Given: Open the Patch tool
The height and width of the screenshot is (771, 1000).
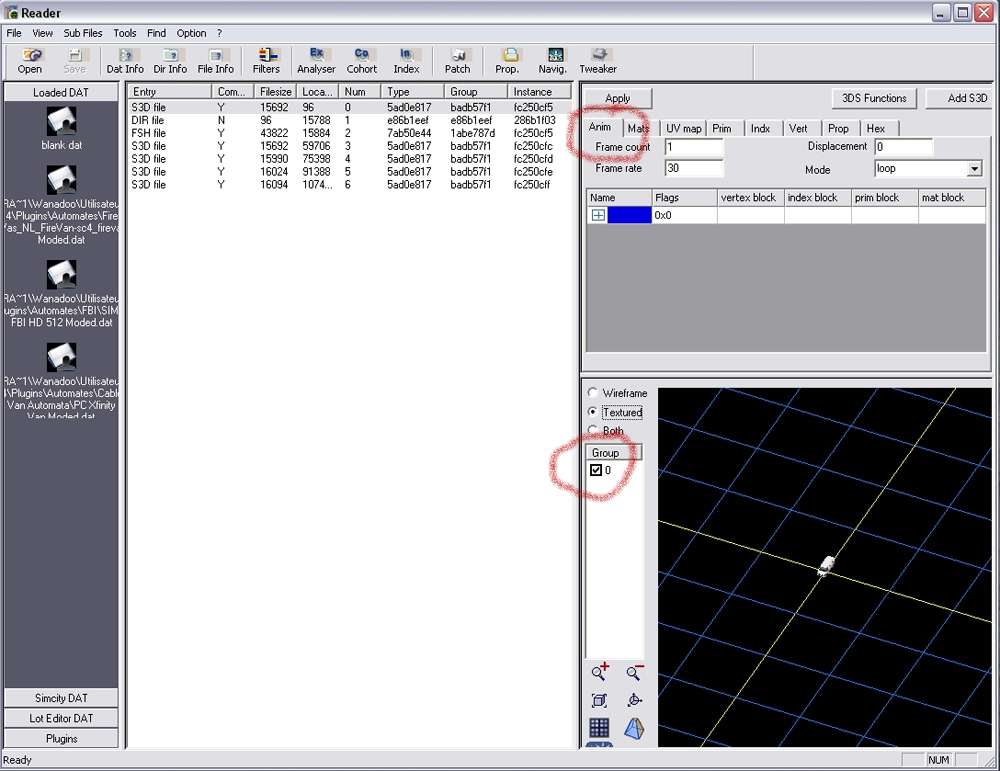Looking at the screenshot, I should 457,61.
